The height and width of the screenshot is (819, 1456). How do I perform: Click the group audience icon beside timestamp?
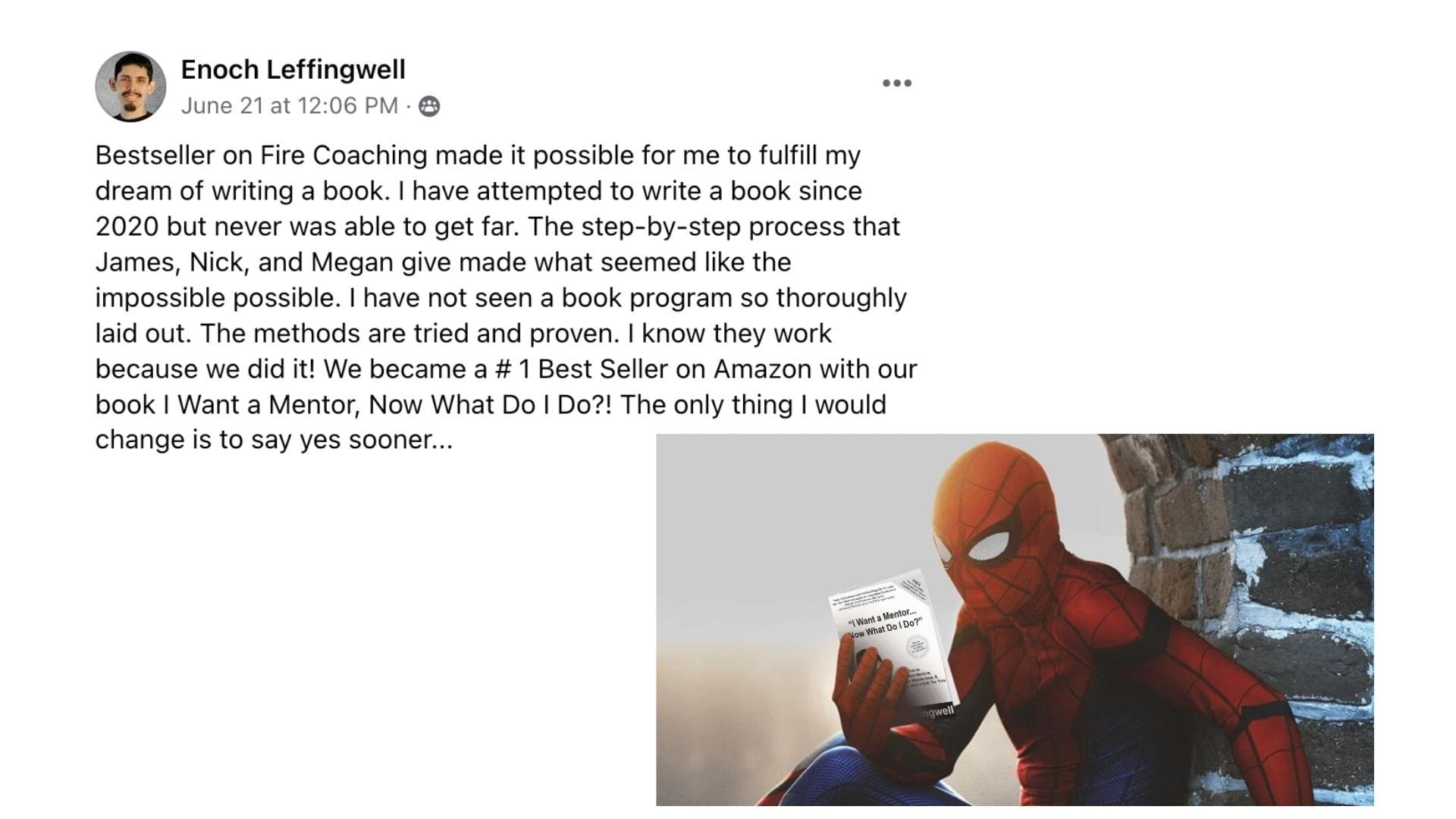click(429, 106)
